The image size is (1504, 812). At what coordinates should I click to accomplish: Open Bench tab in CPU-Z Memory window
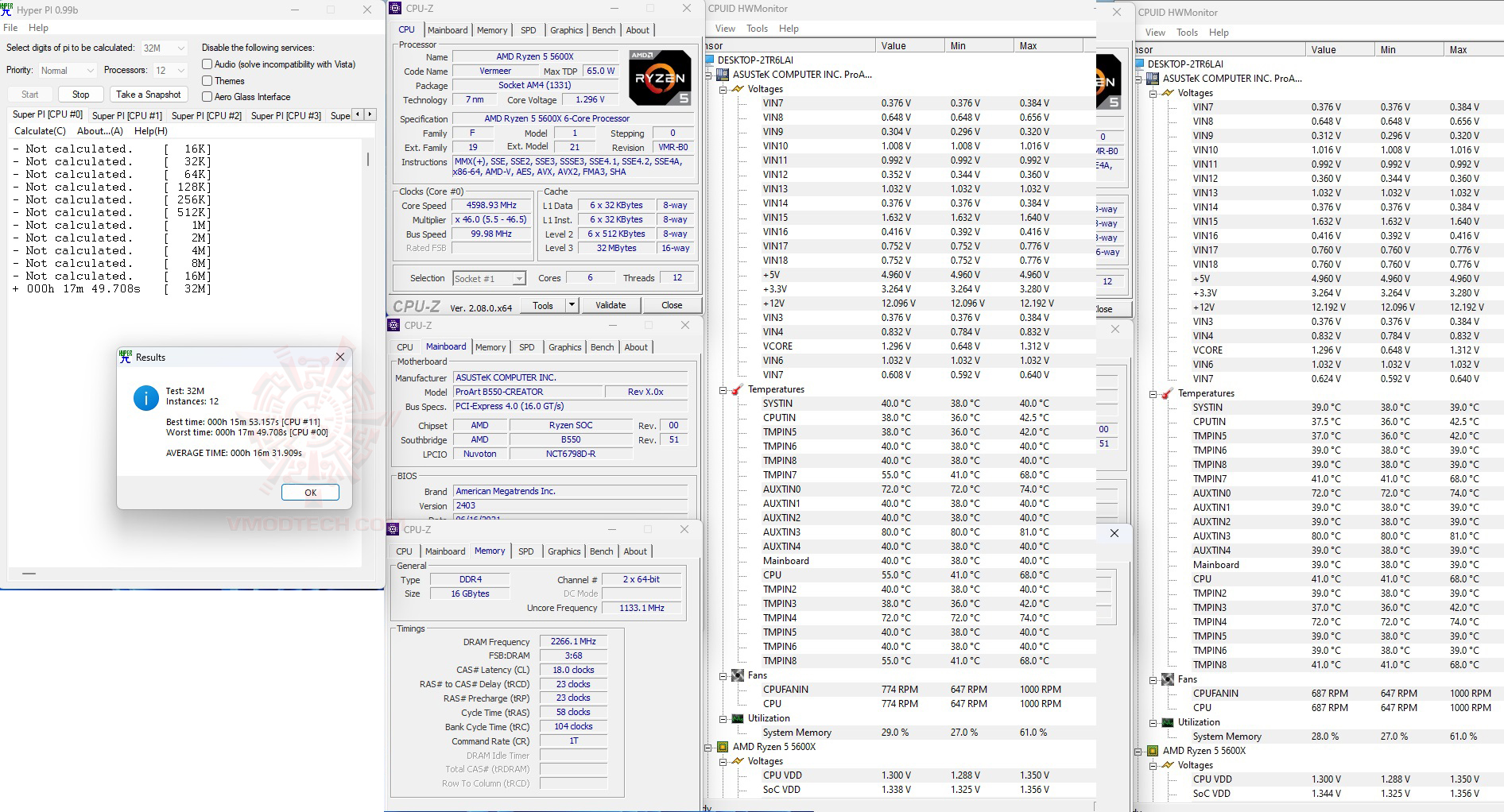602,551
